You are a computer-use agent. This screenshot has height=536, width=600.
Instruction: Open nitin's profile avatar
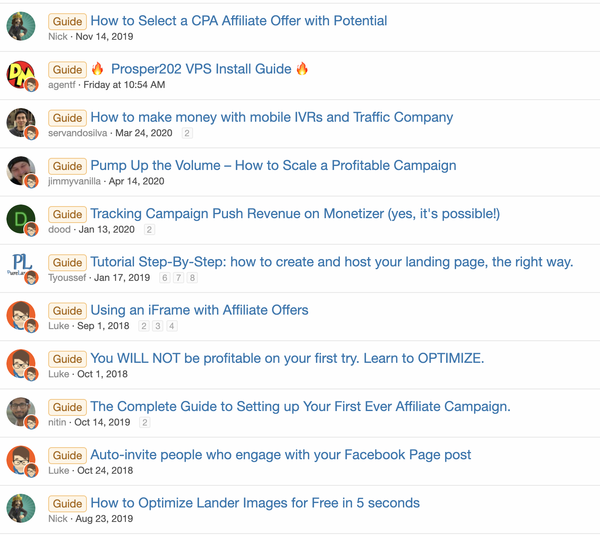pyautogui.click(x=21, y=412)
